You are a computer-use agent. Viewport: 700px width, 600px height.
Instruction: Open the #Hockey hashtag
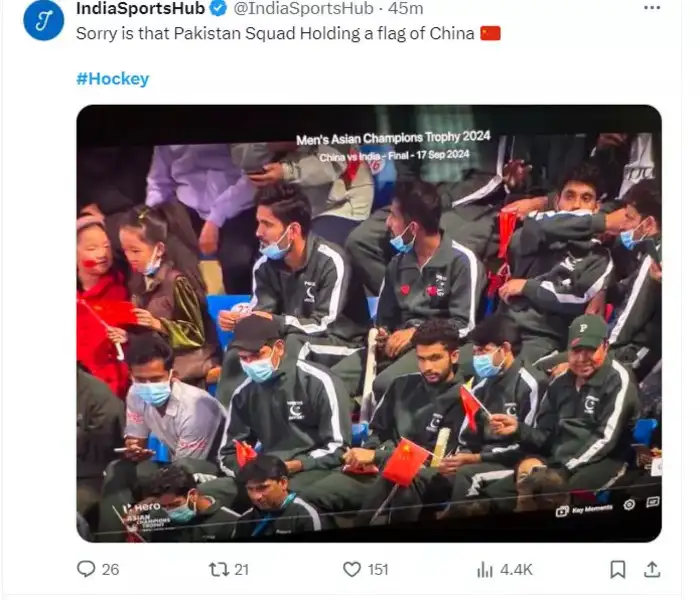pos(112,79)
